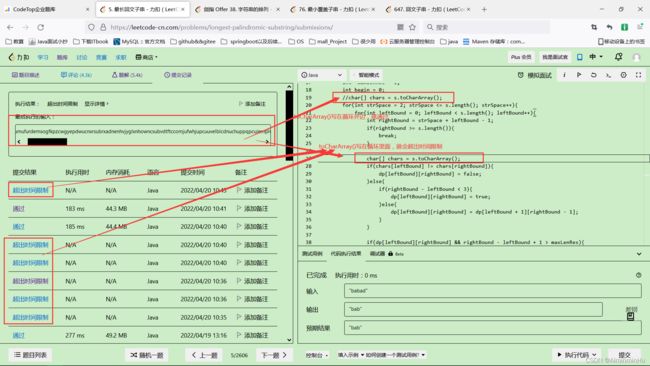Close the CodeTop tab
This screenshot has height=366, width=650.
[x=87, y=9]
